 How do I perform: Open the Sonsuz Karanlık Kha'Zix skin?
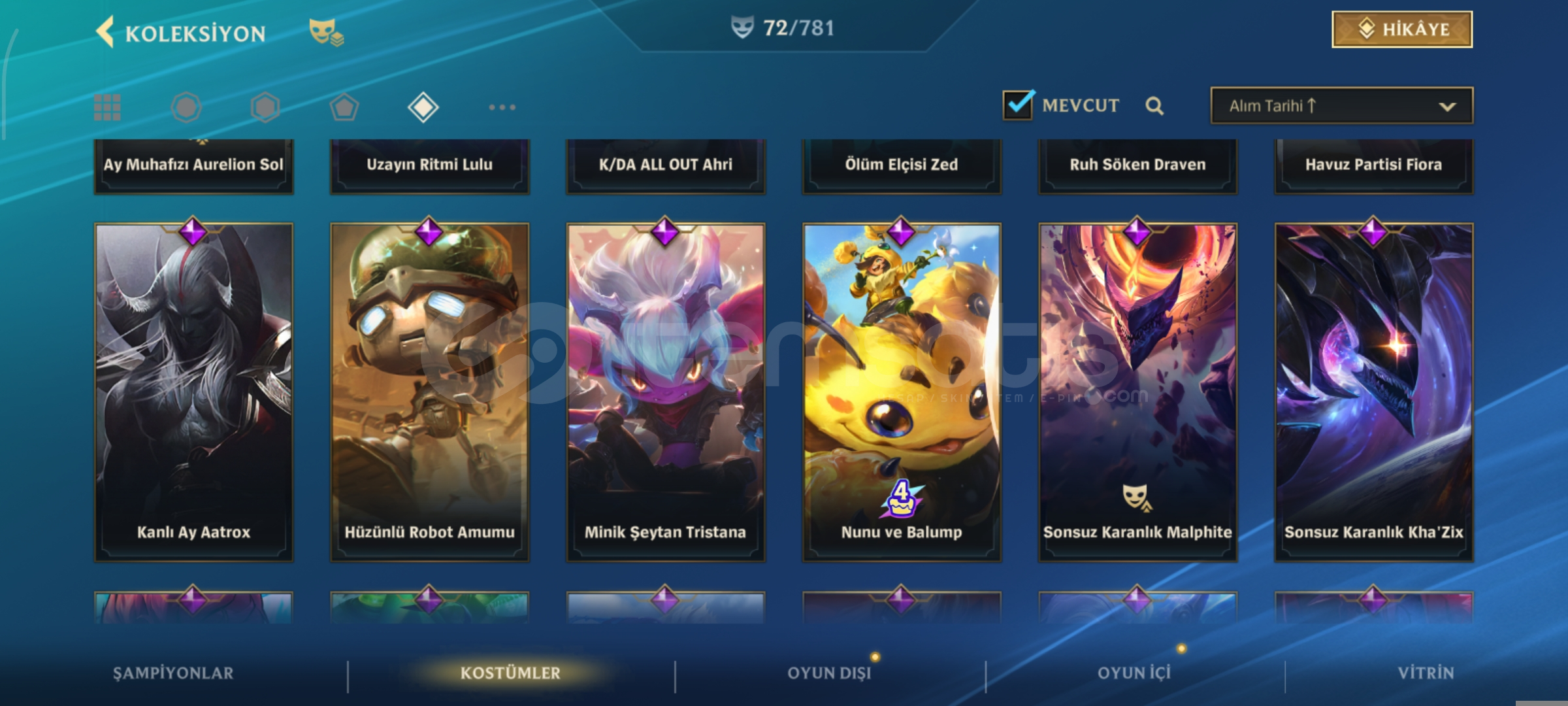pyautogui.click(x=1374, y=392)
